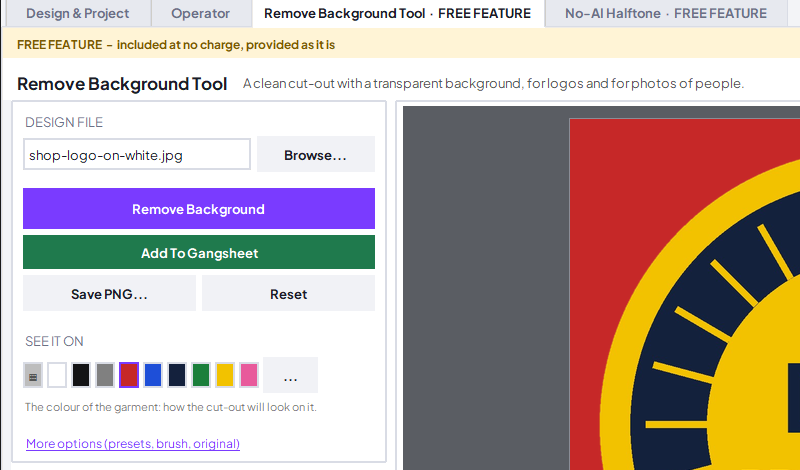This screenshot has width=800, height=470.
Task: Click the purple Remove Background button
Action: tap(199, 209)
